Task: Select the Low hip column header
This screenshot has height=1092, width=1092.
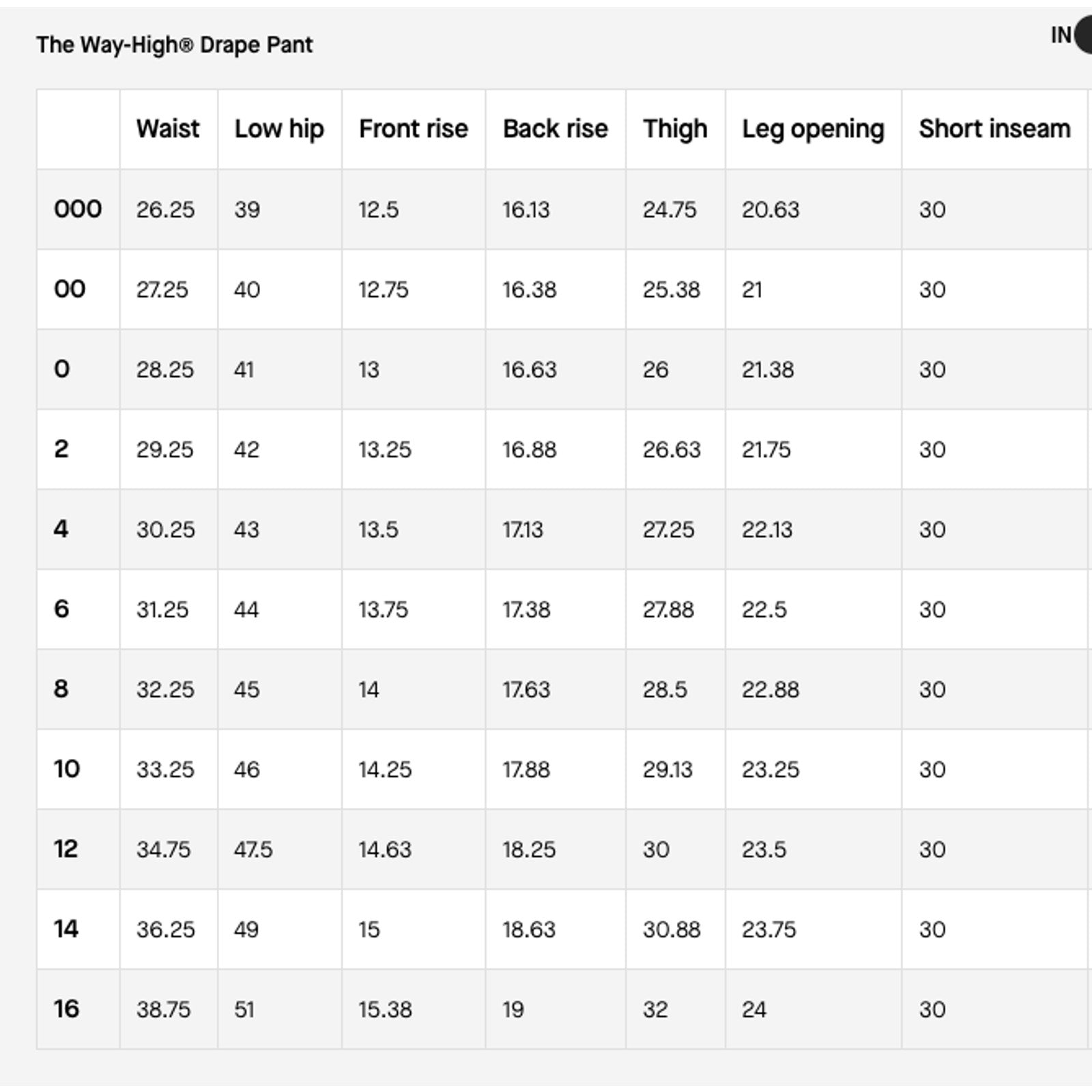Action: click(279, 129)
